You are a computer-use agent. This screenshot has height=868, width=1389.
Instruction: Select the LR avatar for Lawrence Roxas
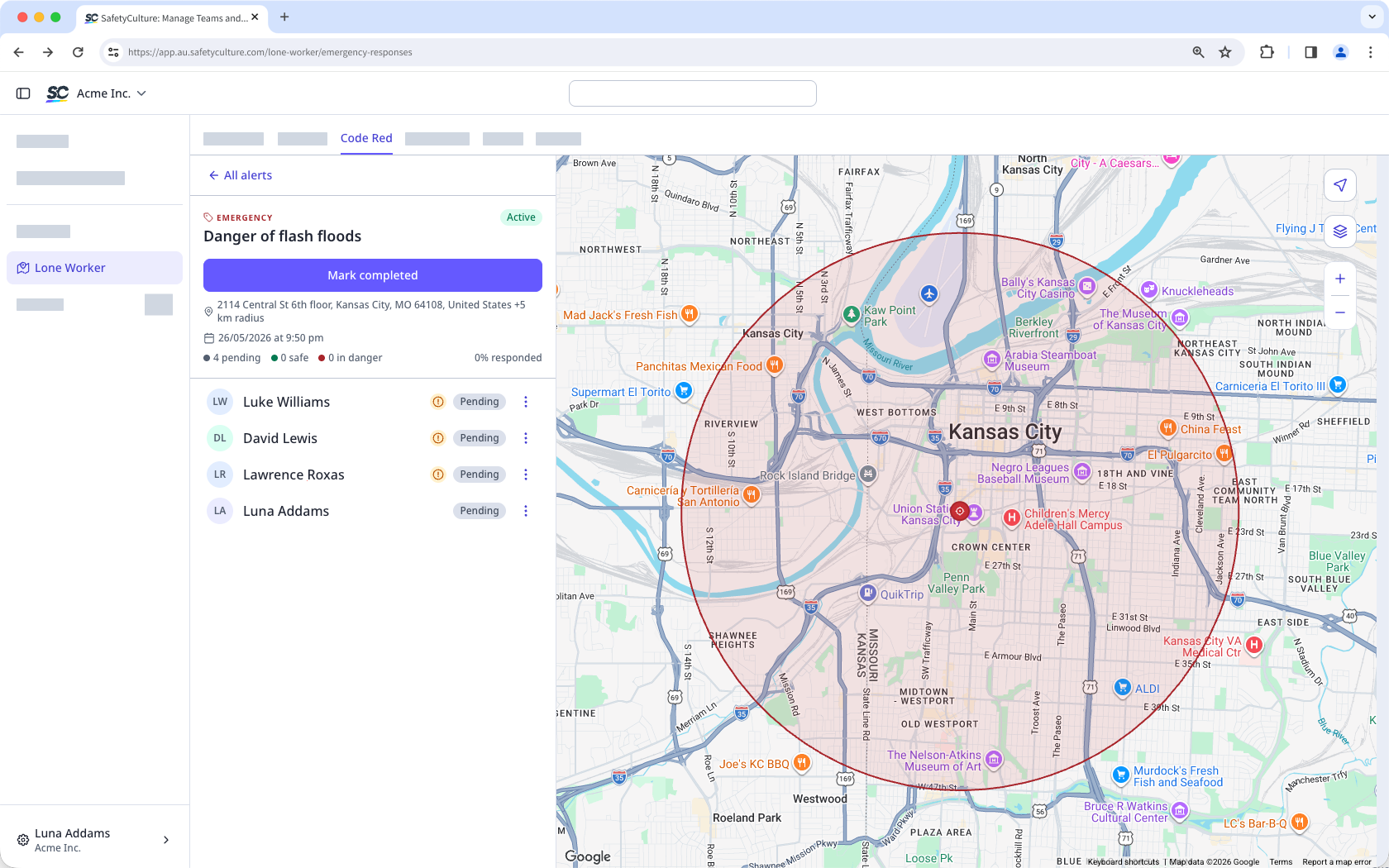coord(220,475)
